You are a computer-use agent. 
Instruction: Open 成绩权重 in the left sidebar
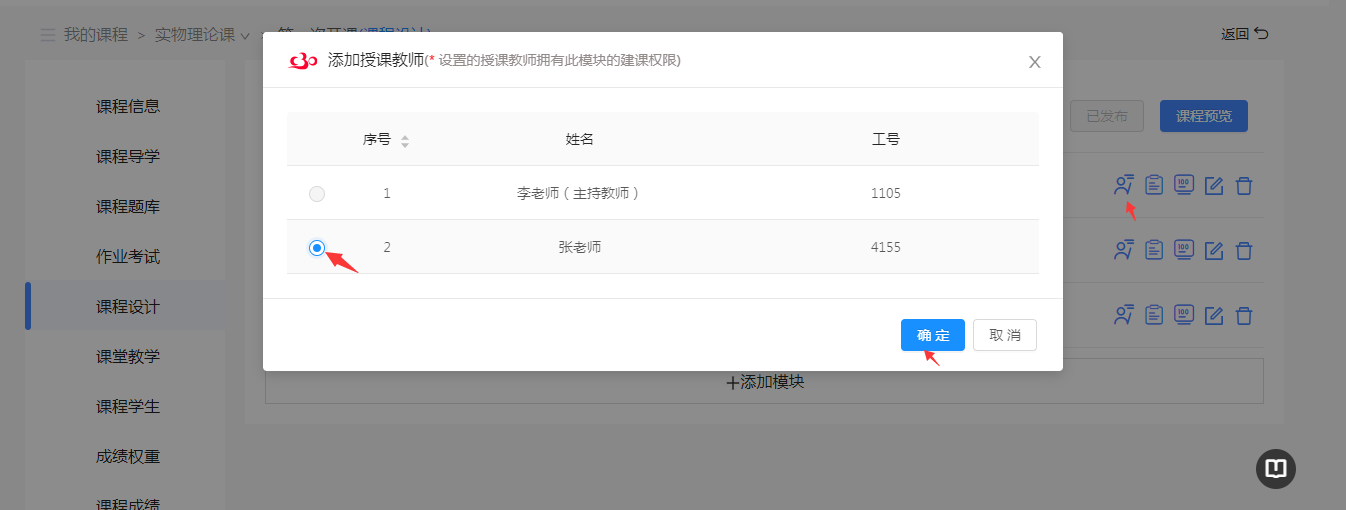(128, 456)
